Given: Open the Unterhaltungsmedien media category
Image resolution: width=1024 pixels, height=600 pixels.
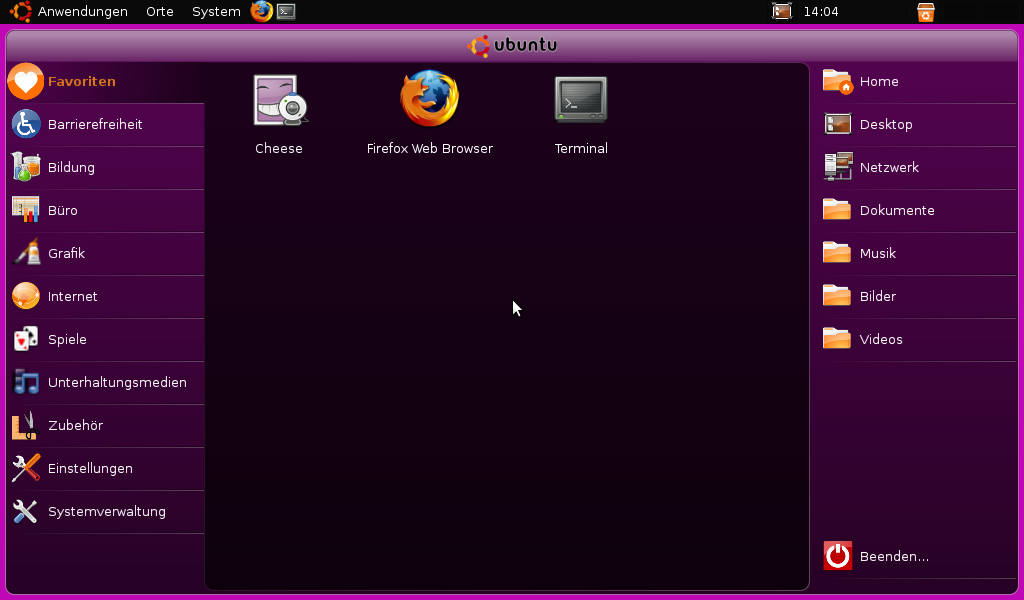Looking at the screenshot, I should [x=106, y=383].
